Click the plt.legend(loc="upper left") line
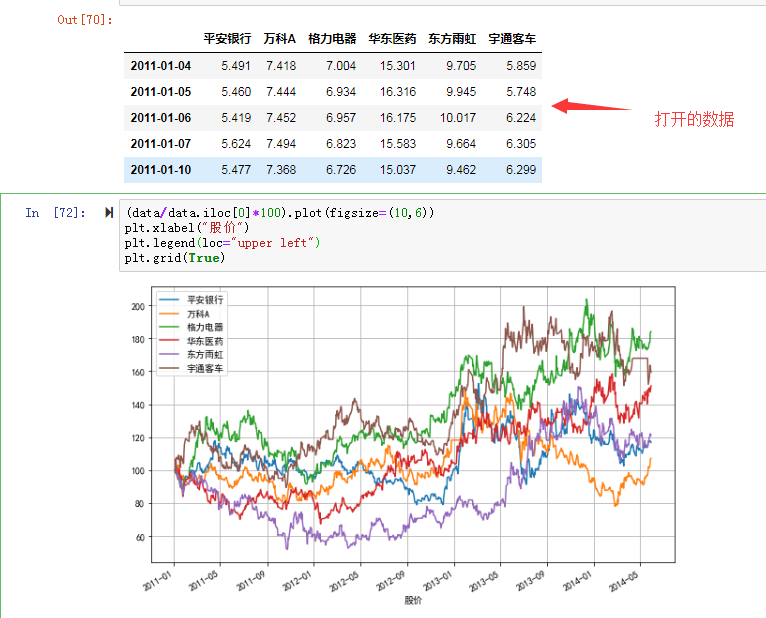Image resolution: width=766 pixels, height=618 pixels. click(222, 243)
